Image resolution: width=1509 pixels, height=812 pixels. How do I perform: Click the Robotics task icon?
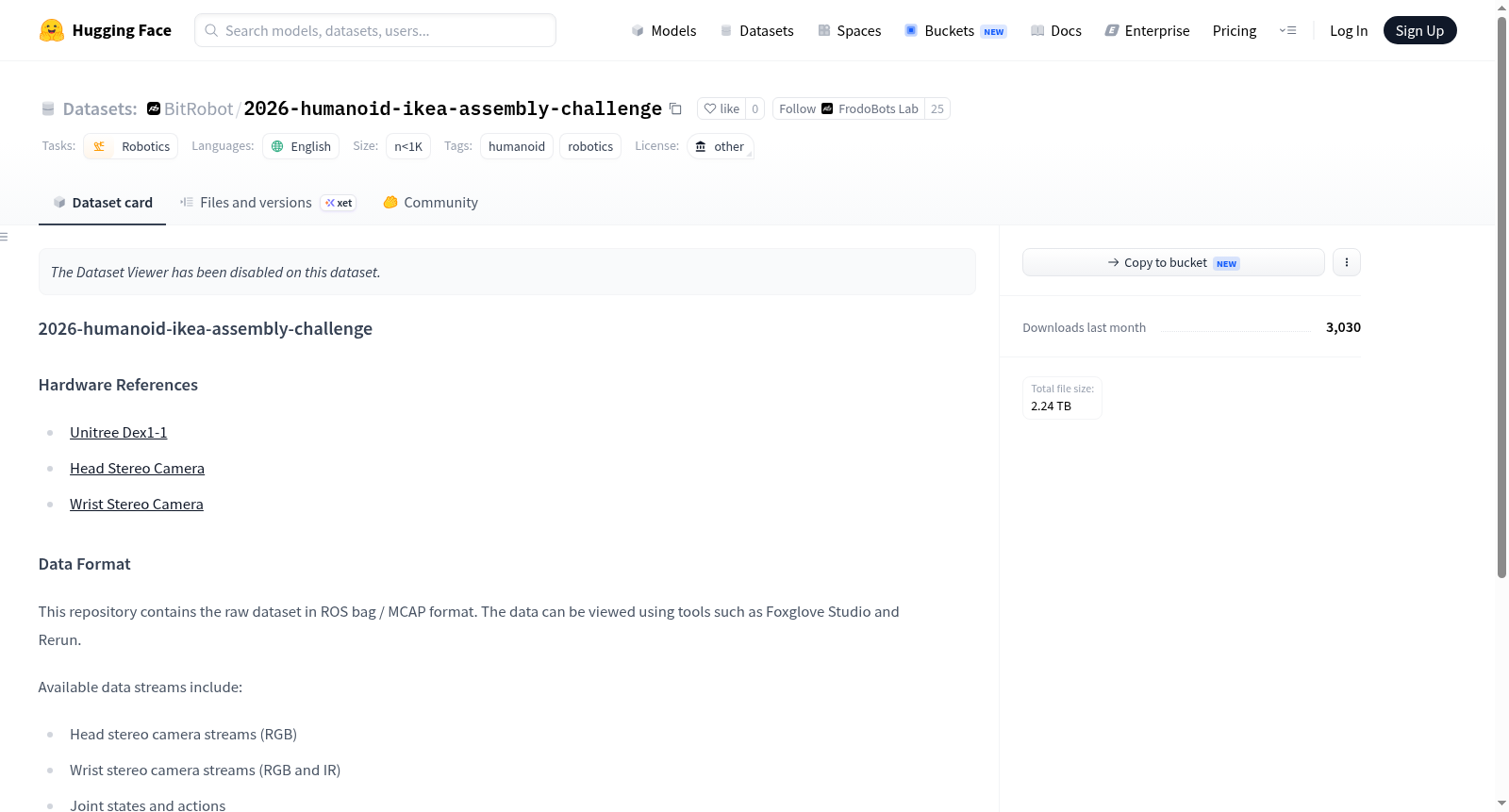[x=99, y=146]
